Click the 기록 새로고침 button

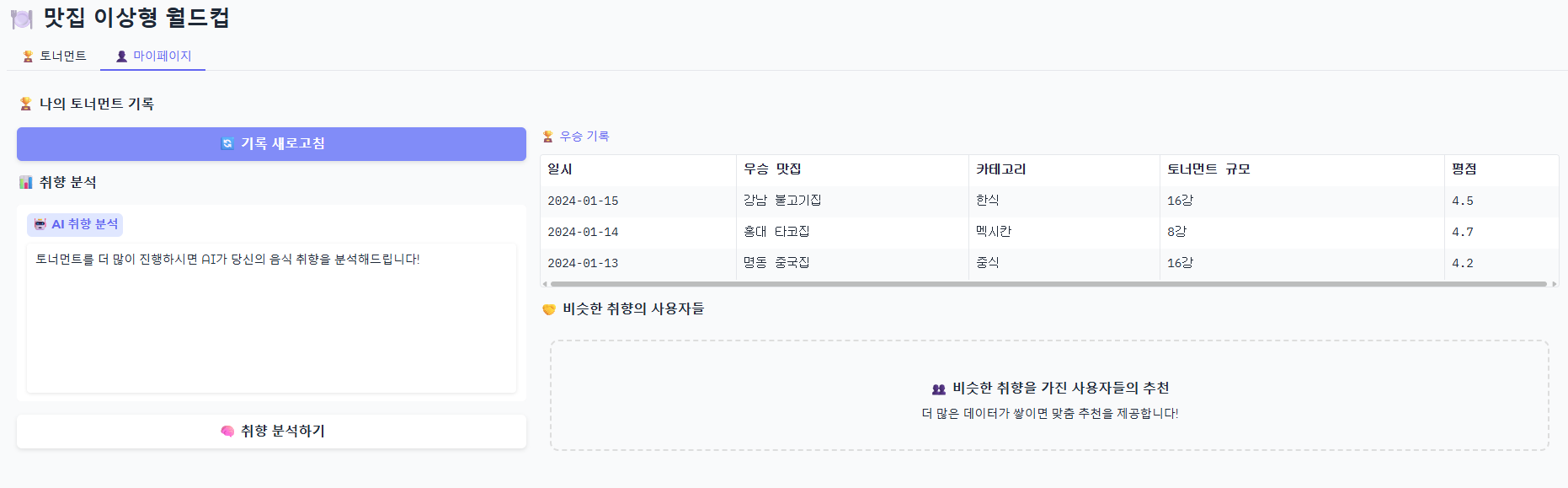tap(271, 143)
